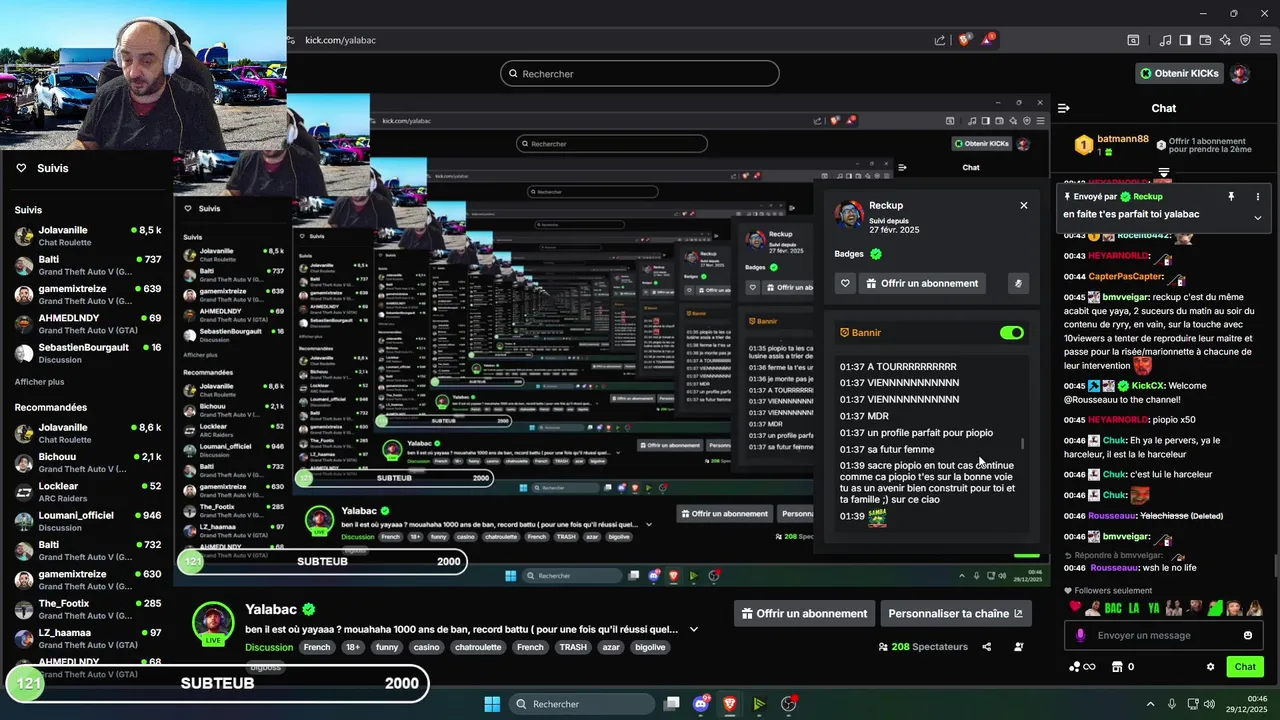This screenshot has height=720, width=1280.
Task: Click 'Personnaliser ta chaîne' button
Action: [x=955, y=613]
